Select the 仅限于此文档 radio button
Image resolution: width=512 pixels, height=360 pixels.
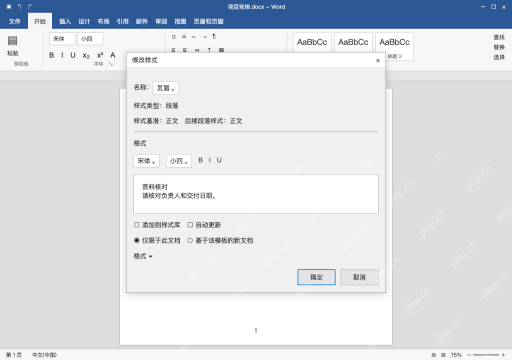[137, 240]
